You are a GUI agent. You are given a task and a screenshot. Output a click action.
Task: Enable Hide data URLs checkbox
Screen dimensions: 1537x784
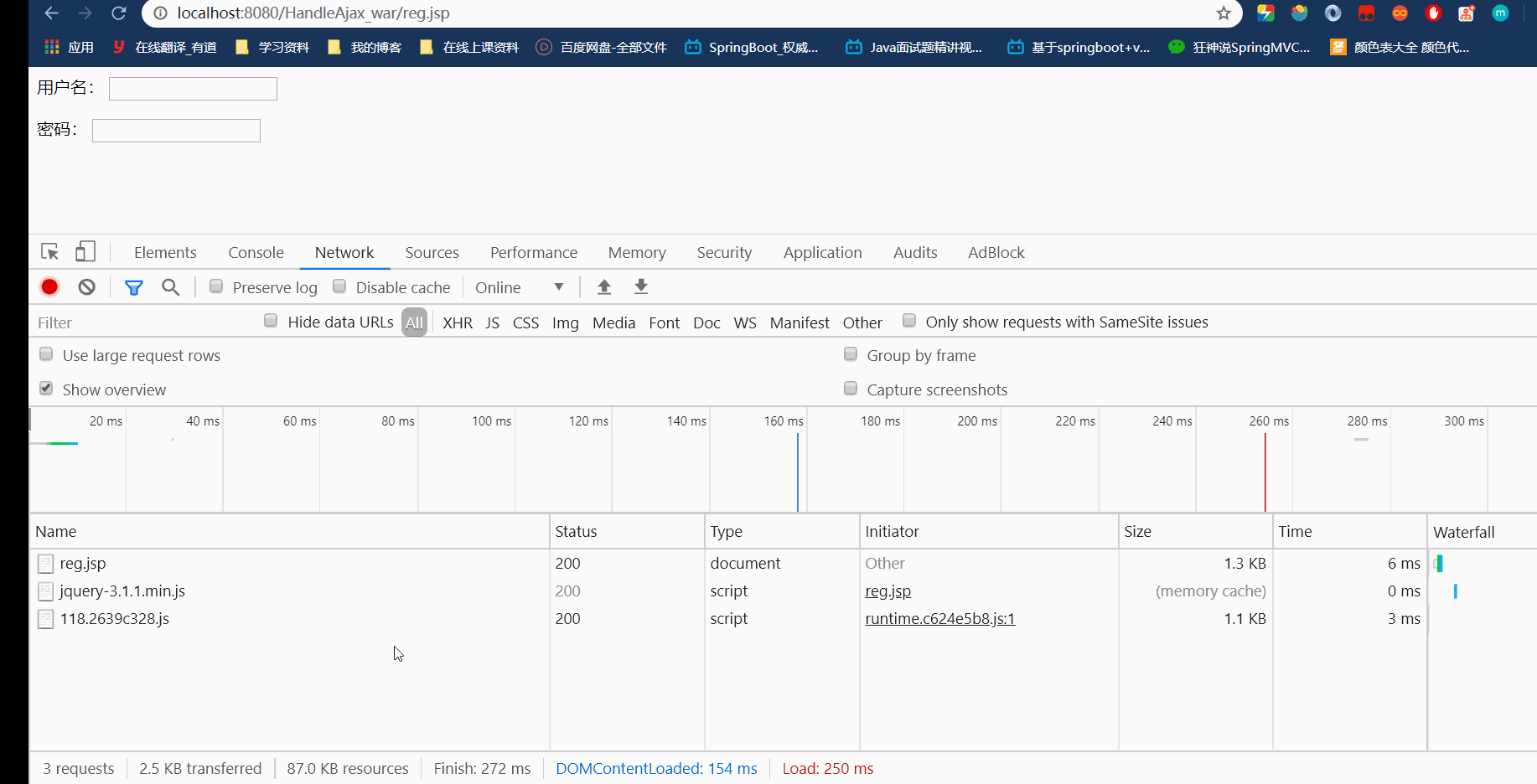271,321
